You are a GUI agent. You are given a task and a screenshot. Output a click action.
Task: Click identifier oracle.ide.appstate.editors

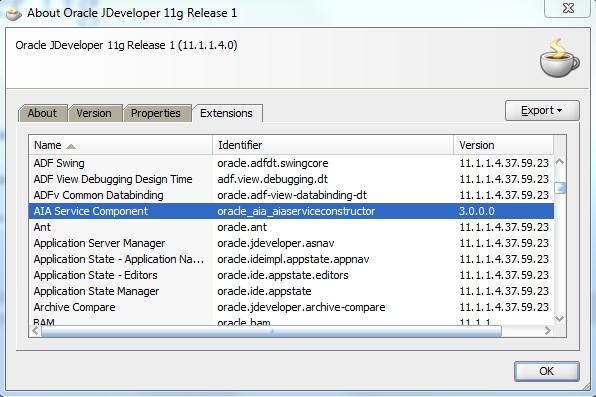point(283,275)
